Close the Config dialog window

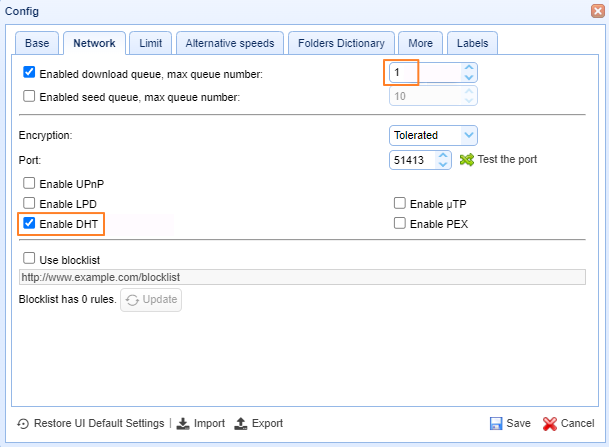(x=597, y=10)
